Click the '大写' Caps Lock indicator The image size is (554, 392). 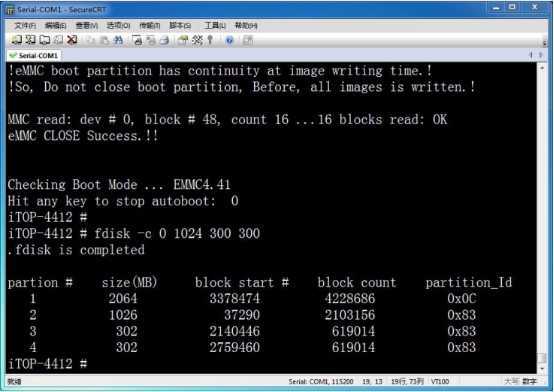coord(511,381)
